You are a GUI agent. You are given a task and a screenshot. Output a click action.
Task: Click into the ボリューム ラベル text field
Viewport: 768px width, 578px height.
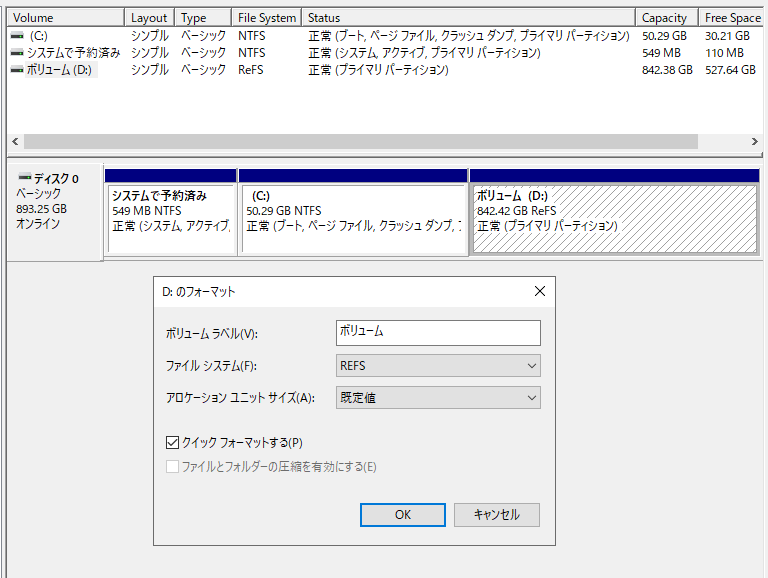coord(438,333)
